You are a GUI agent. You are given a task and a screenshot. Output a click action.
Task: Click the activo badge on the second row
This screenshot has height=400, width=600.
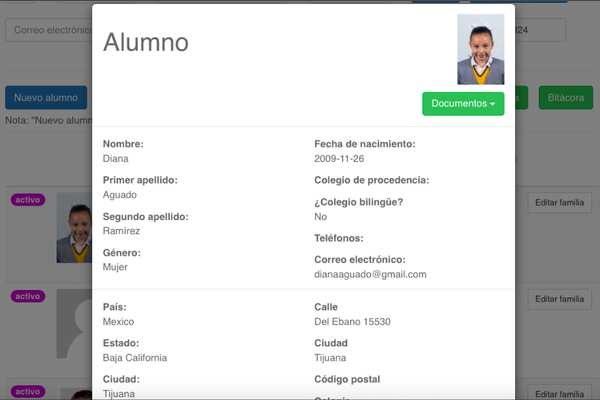coord(28,296)
